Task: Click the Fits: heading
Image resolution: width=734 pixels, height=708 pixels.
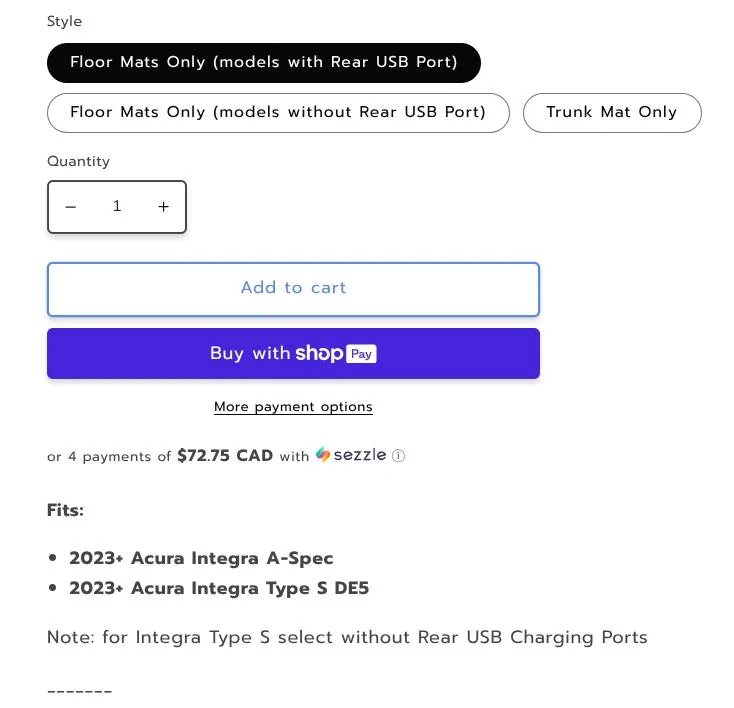Action: [65, 510]
